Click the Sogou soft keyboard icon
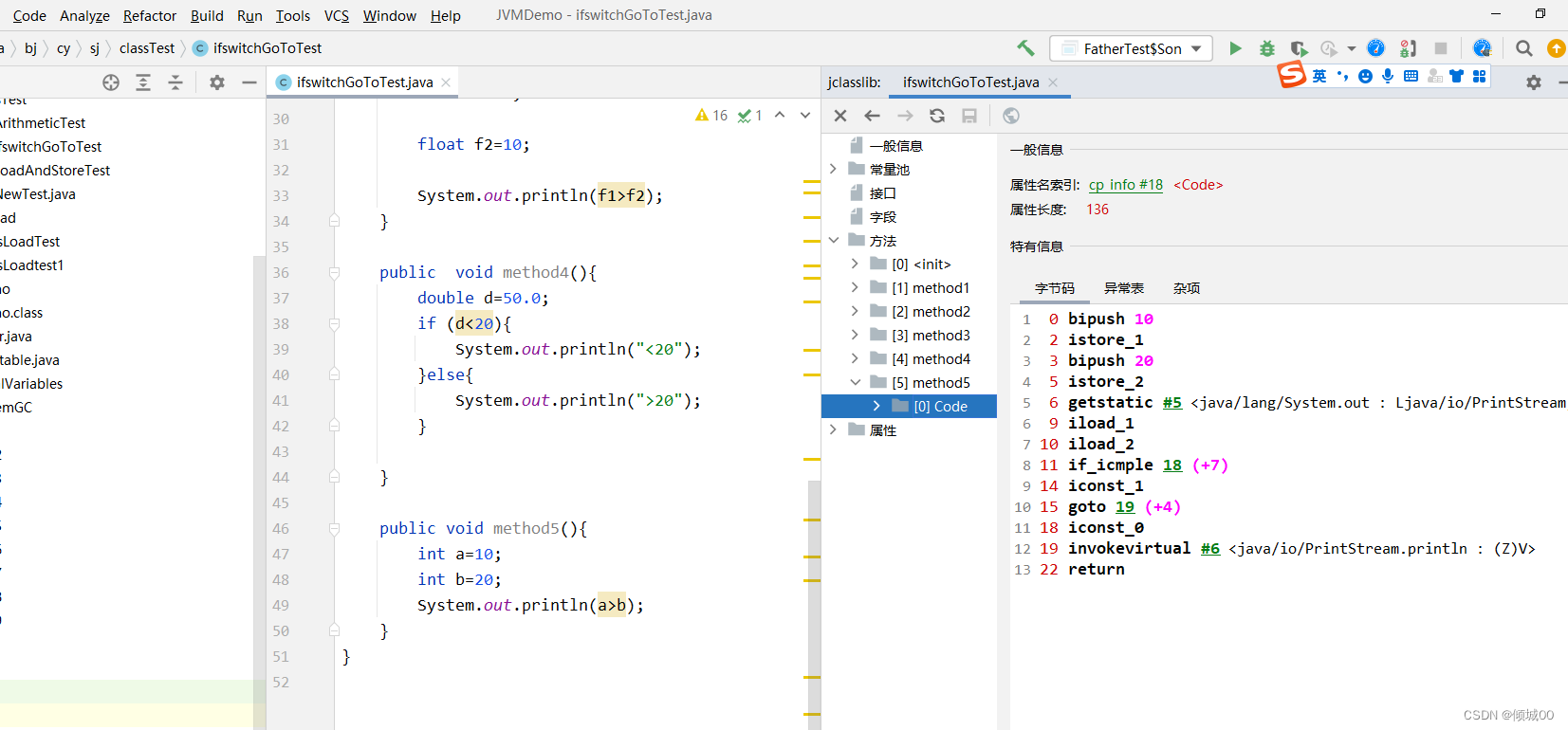Viewport: 1568px width, 730px height. 1411,76
